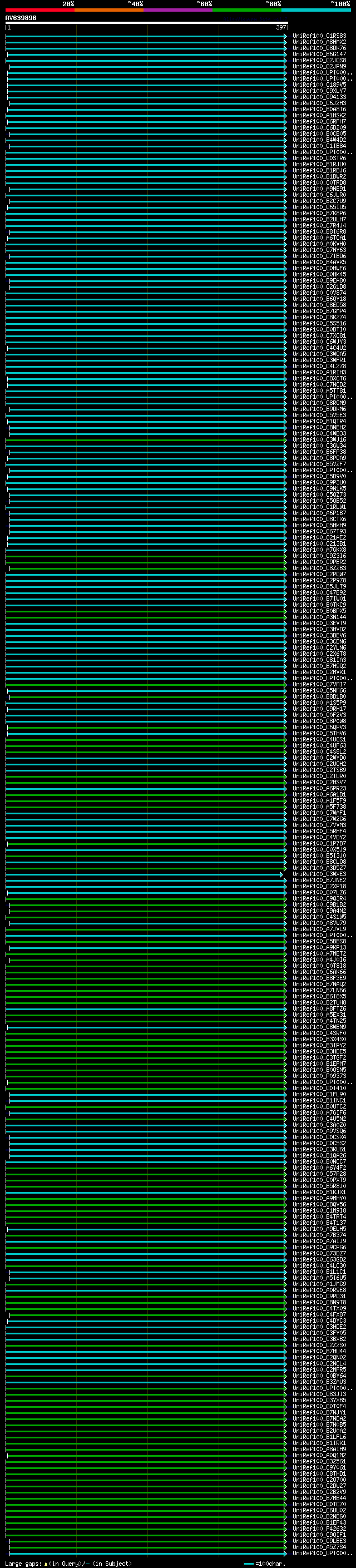The height and width of the screenshot is (1568, 356).
Task: Open hit UniRef100_P42632
Action: [319, 1529]
